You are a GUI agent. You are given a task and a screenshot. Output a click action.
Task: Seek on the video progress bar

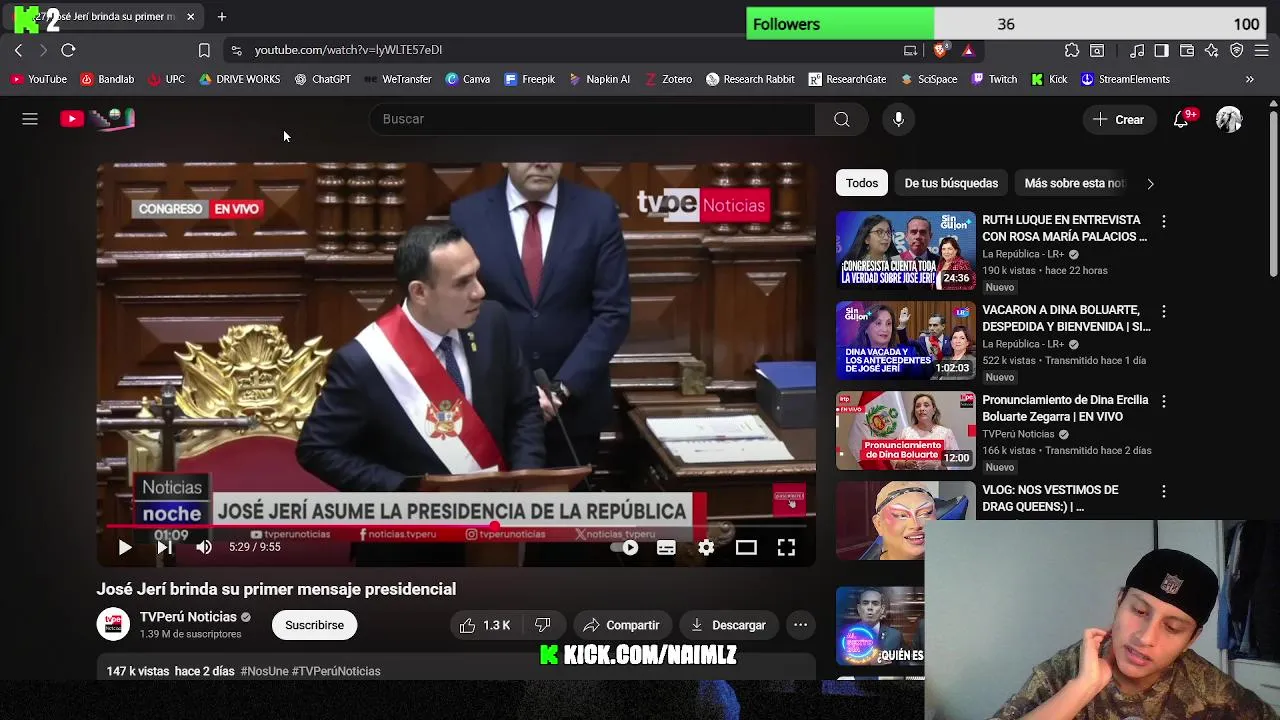pyautogui.click(x=456, y=526)
